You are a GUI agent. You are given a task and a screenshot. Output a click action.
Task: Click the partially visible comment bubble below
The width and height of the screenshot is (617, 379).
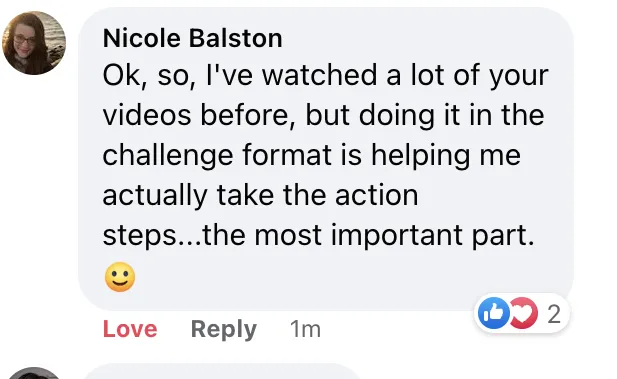point(220,371)
